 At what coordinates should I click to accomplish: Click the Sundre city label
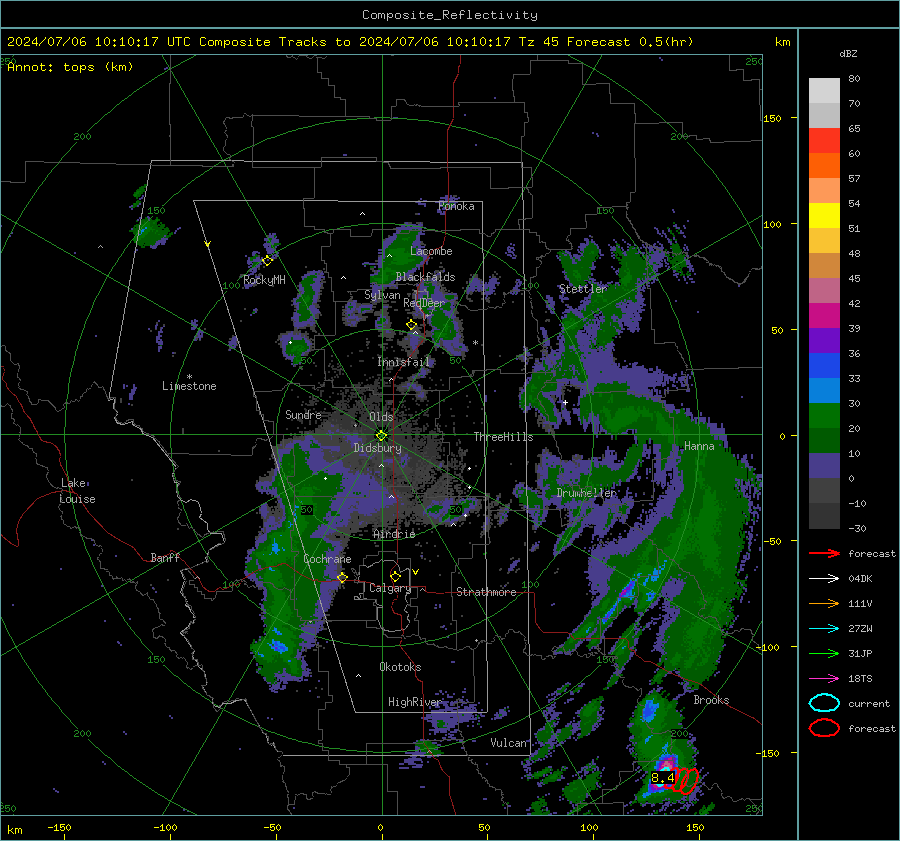click(303, 414)
